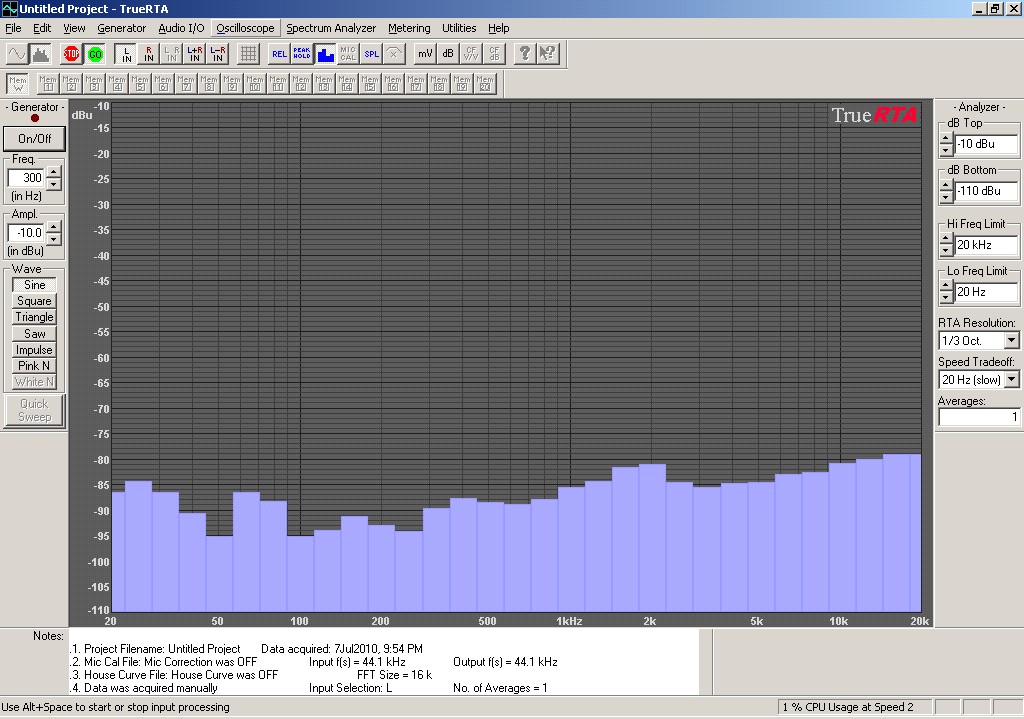Select the L+R IN input button

194,54
